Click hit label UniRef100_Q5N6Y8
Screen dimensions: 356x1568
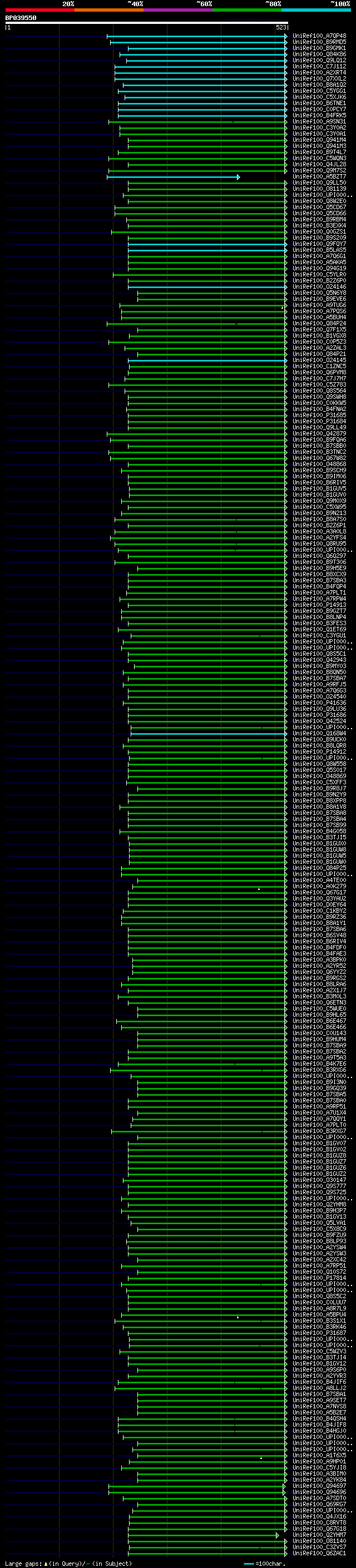point(319,293)
